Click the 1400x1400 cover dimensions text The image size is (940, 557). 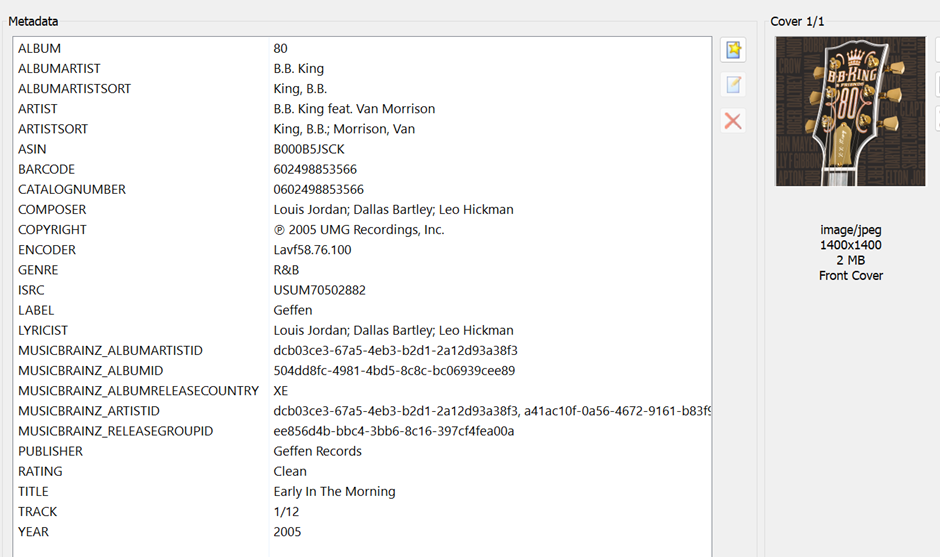click(851, 245)
